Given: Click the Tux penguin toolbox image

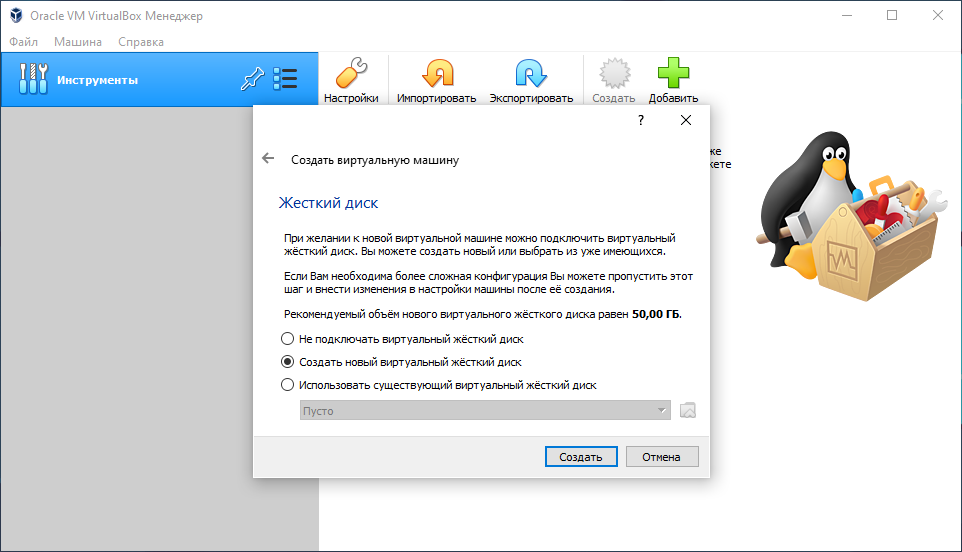Looking at the screenshot, I should 852,216.
